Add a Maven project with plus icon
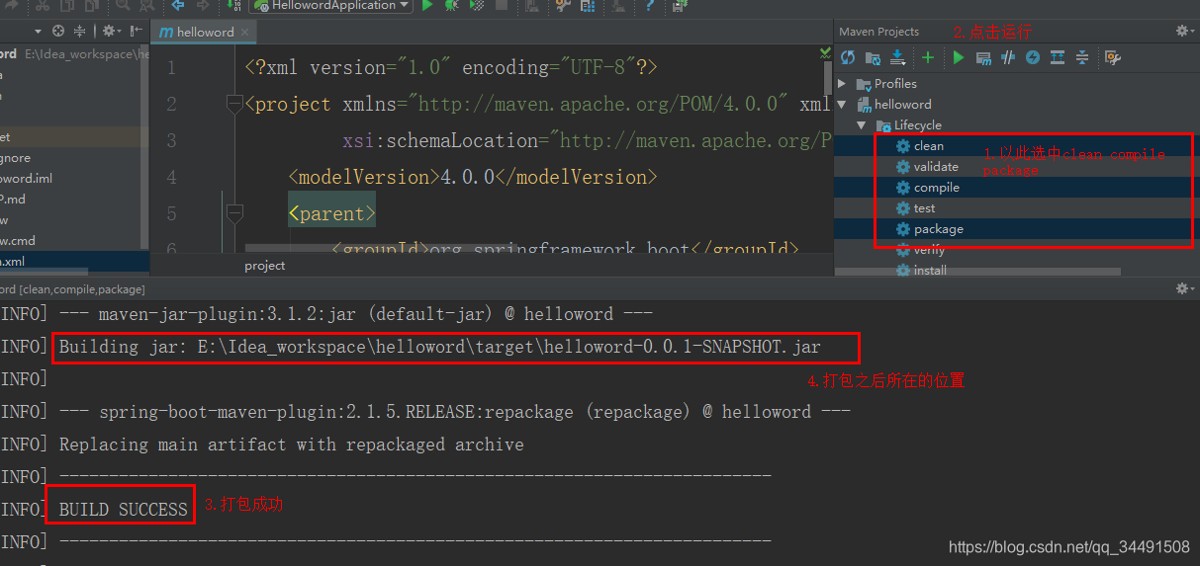The image size is (1200, 566). coord(928,57)
